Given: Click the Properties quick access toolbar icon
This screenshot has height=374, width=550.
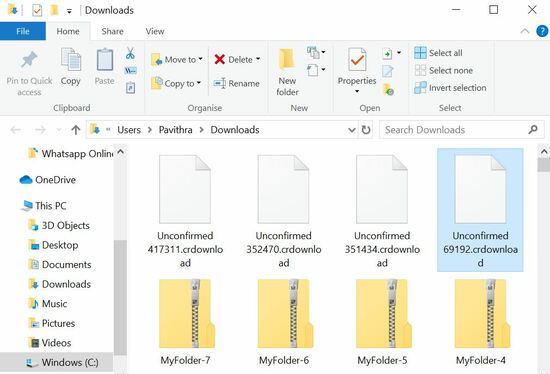Looking at the screenshot, I should (x=37, y=10).
